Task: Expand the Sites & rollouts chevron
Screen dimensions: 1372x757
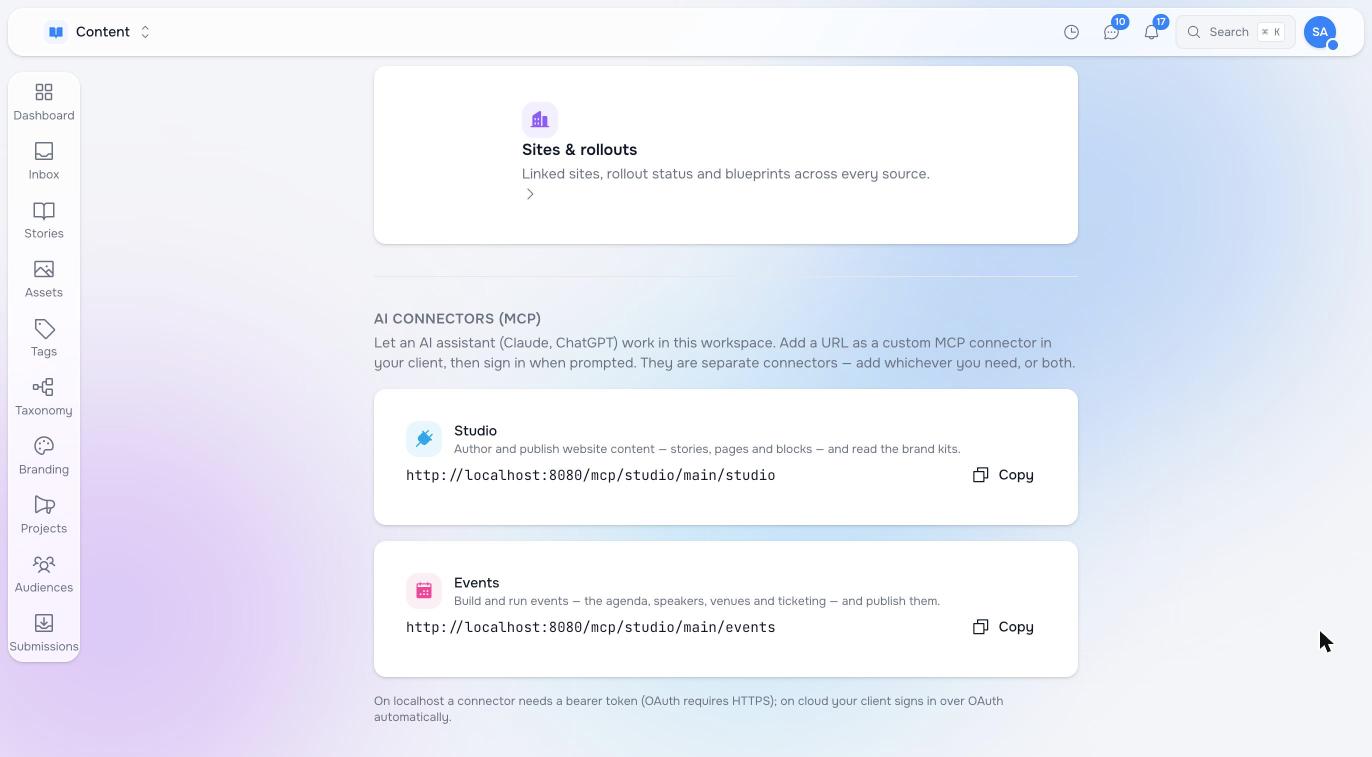Action: 530,194
